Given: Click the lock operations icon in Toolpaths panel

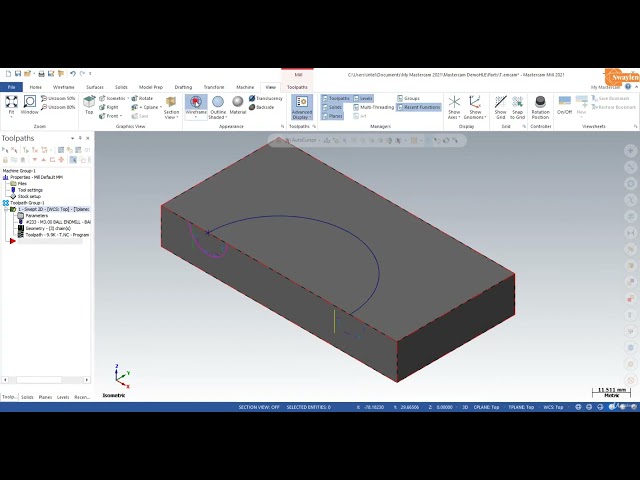Looking at the screenshot, I should click(x=5, y=160).
